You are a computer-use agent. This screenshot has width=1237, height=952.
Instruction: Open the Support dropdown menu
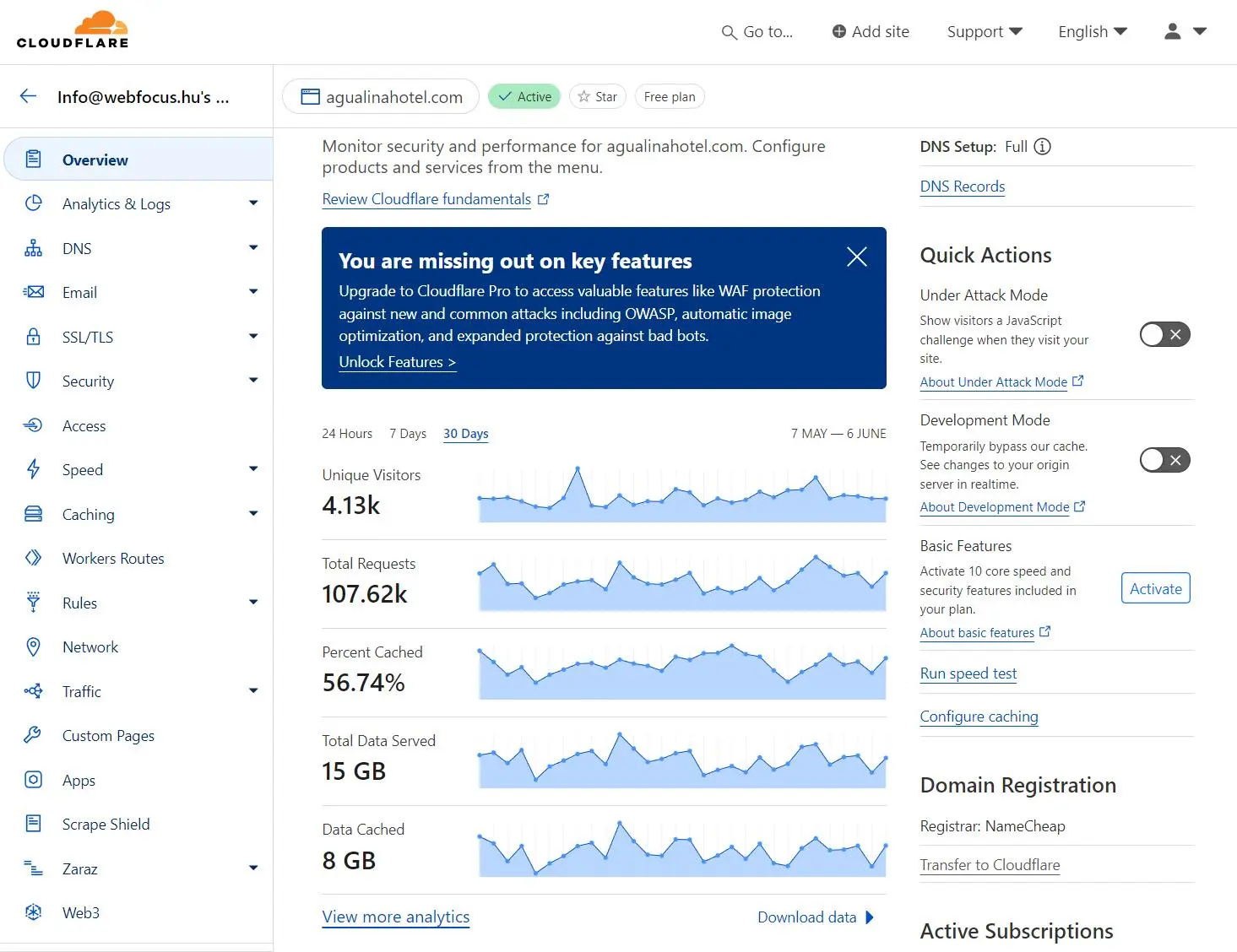click(x=985, y=32)
